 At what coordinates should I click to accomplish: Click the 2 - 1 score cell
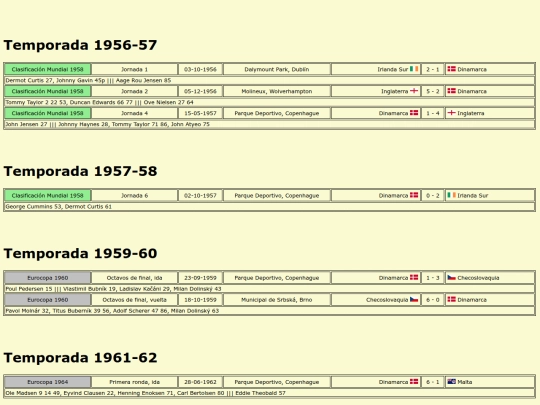pos(433,69)
